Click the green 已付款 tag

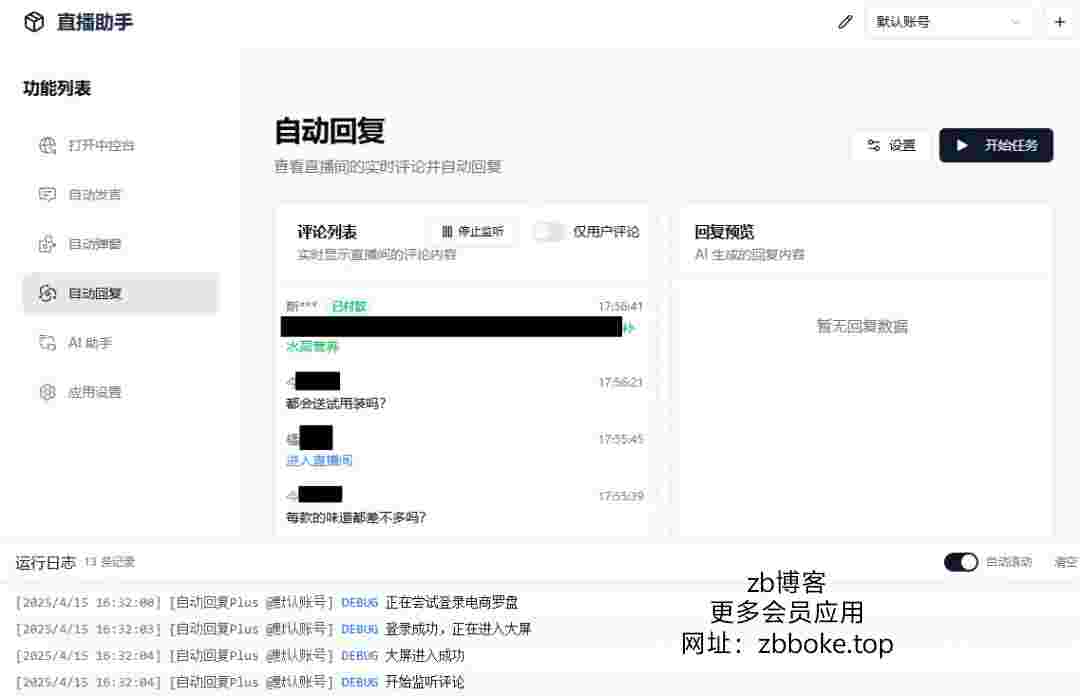pyautogui.click(x=349, y=306)
